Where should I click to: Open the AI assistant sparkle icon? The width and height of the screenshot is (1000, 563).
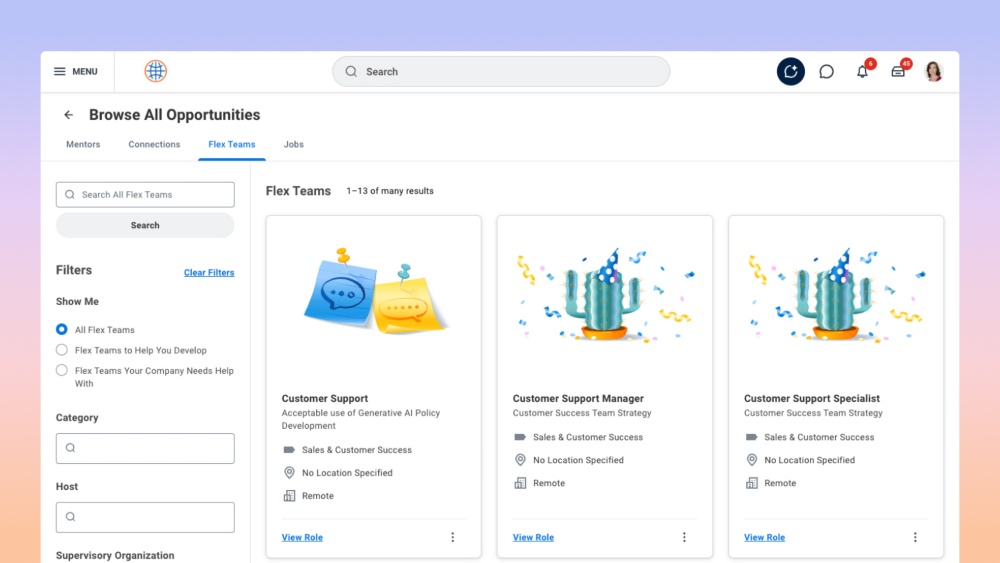click(x=790, y=71)
